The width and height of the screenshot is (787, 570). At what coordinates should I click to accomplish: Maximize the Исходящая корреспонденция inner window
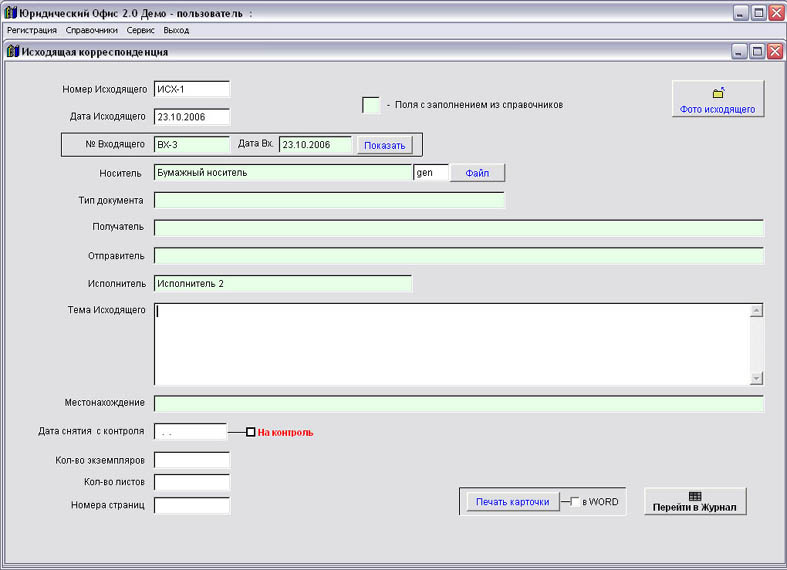click(x=757, y=51)
